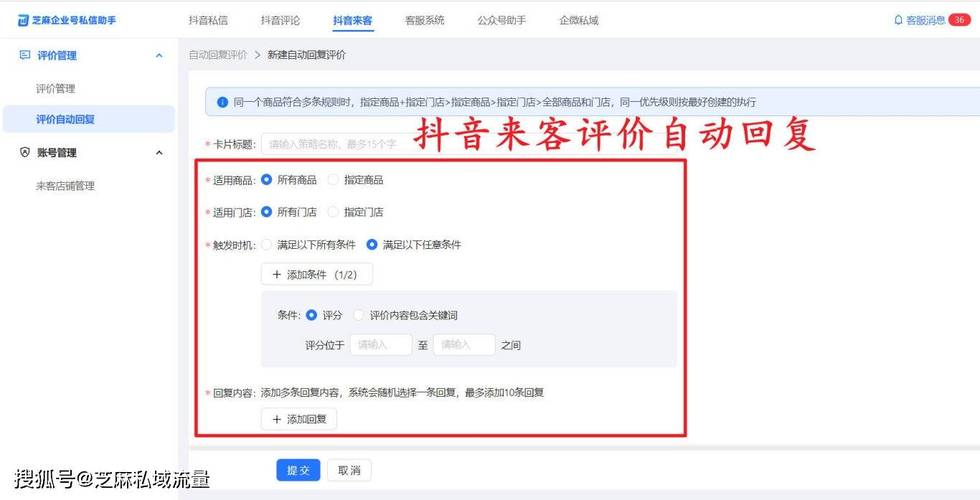Screen dimensions: 980x500
Task: Select 评分 condition radio button
Action: tap(312, 315)
